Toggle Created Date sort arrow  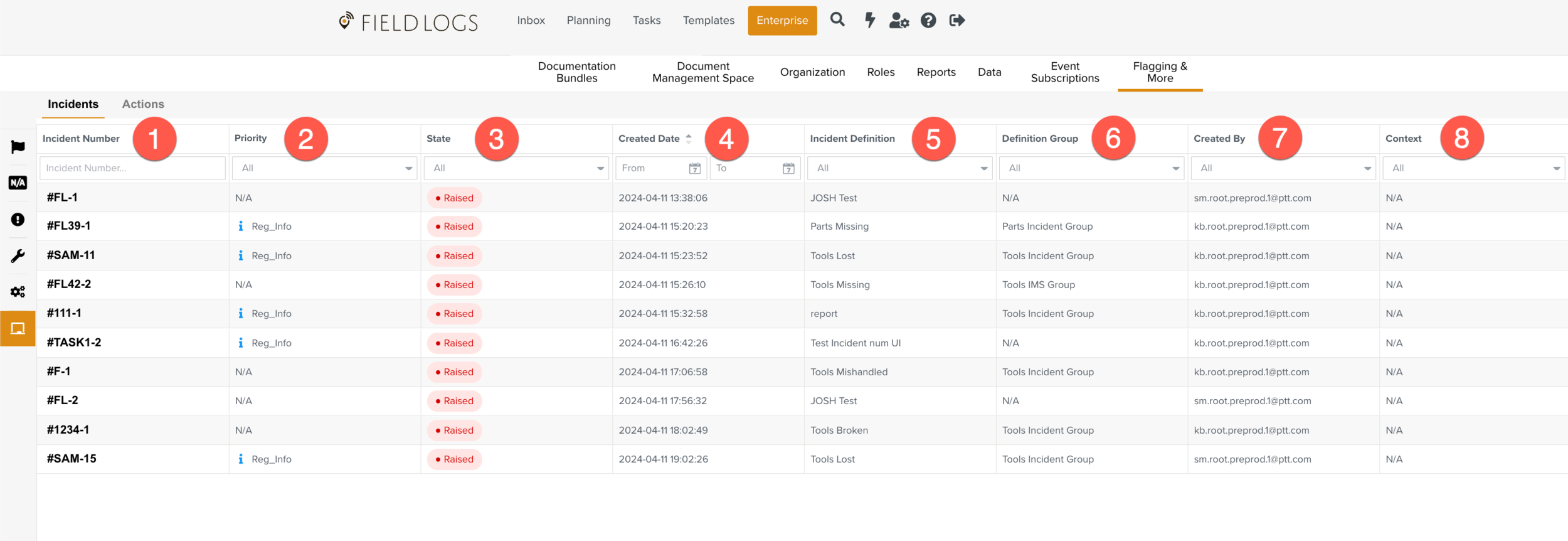coord(689,139)
